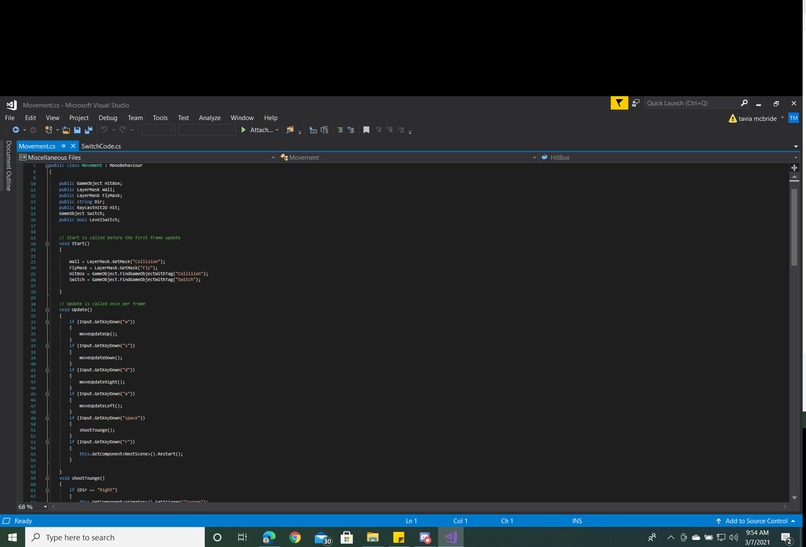Open the Debug menu
Viewport: 806px width, 547px height.
tap(108, 118)
